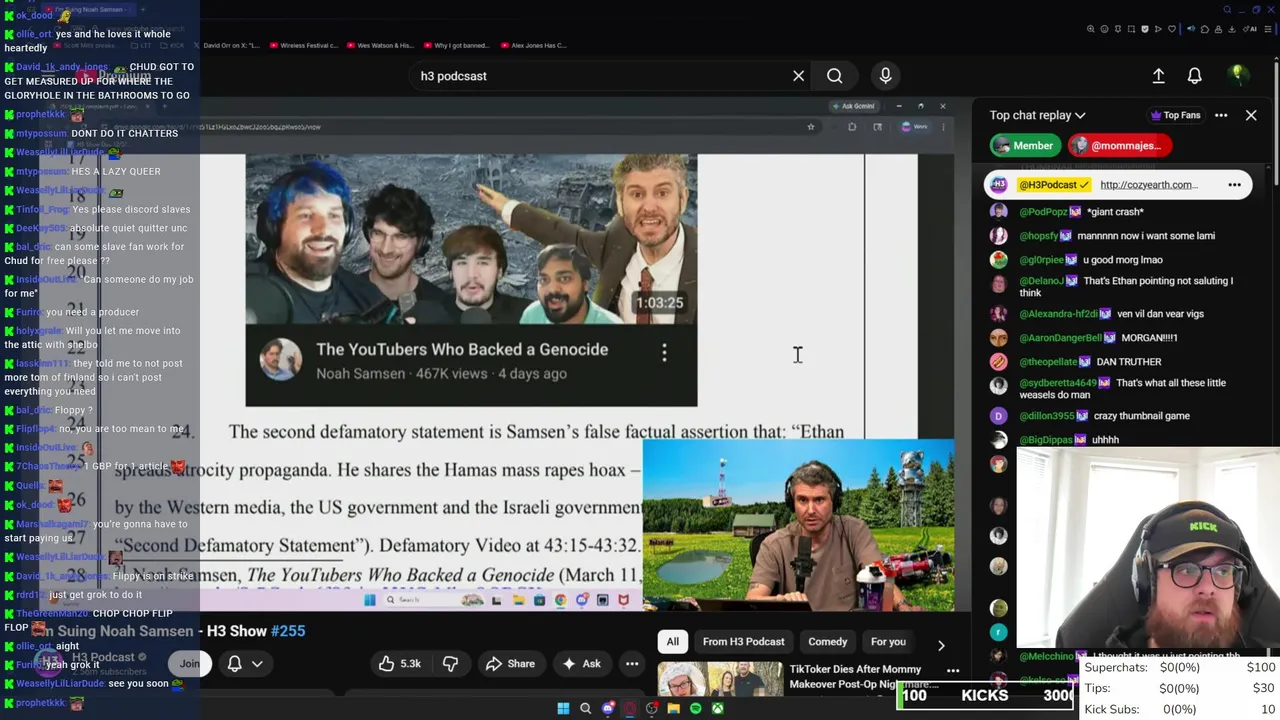Viewport: 1280px width, 720px height.
Task: Open Discord from the taskbar
Action: click(608, 708)
